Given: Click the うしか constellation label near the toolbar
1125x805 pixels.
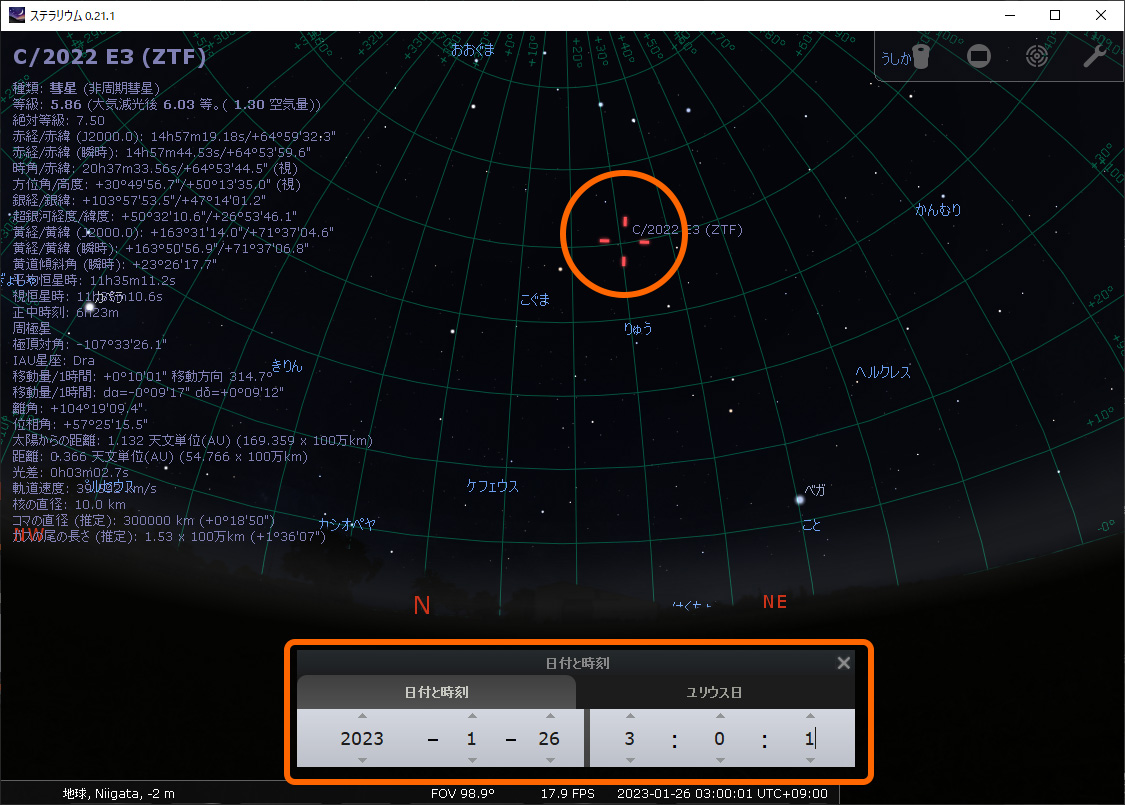Looking at the screenshot, I should pyautogui.click(x=895, y=59).
